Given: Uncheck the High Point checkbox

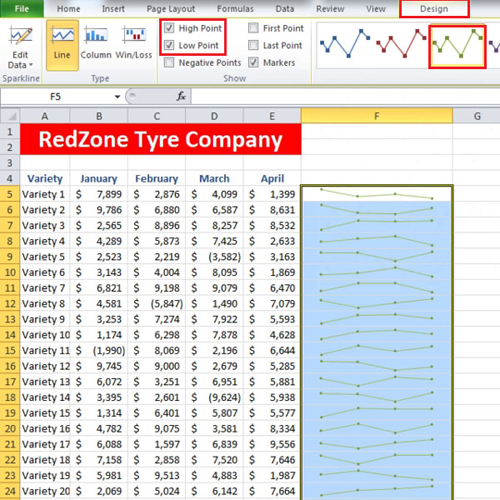Looking at the screenshot, I should pos(169,28).
